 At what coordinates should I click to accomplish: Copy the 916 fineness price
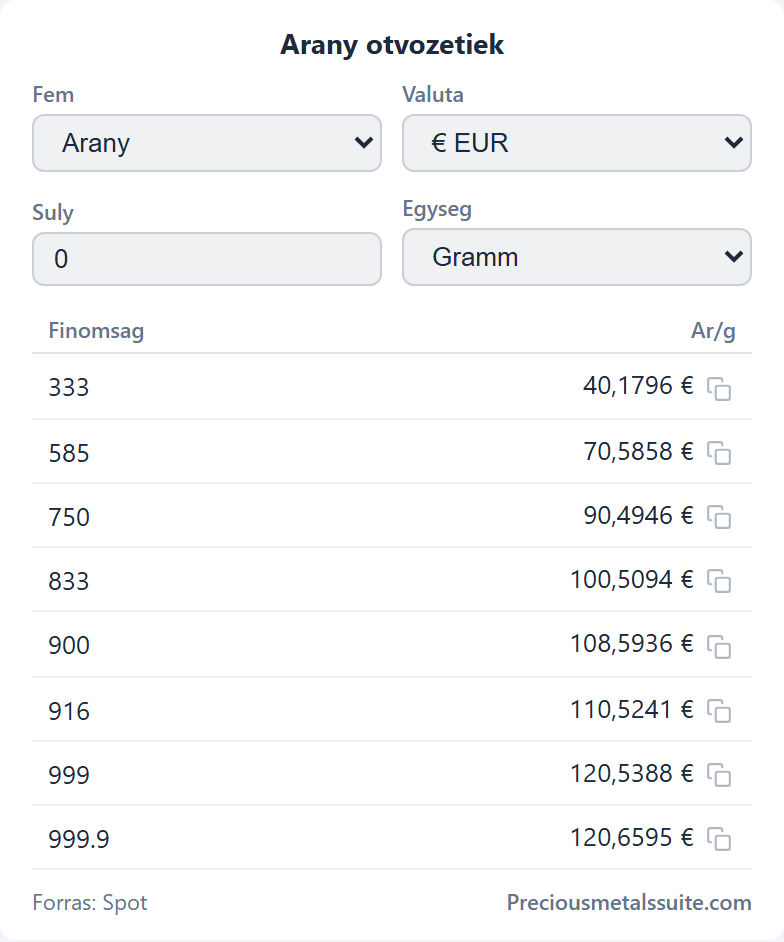tap(719, 711)
